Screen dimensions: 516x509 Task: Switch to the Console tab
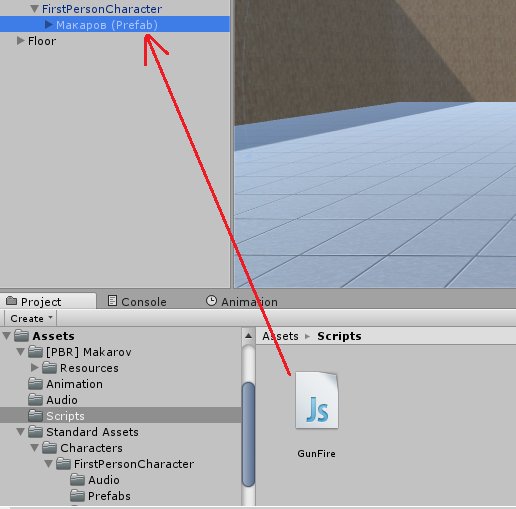tap(137, 302)
